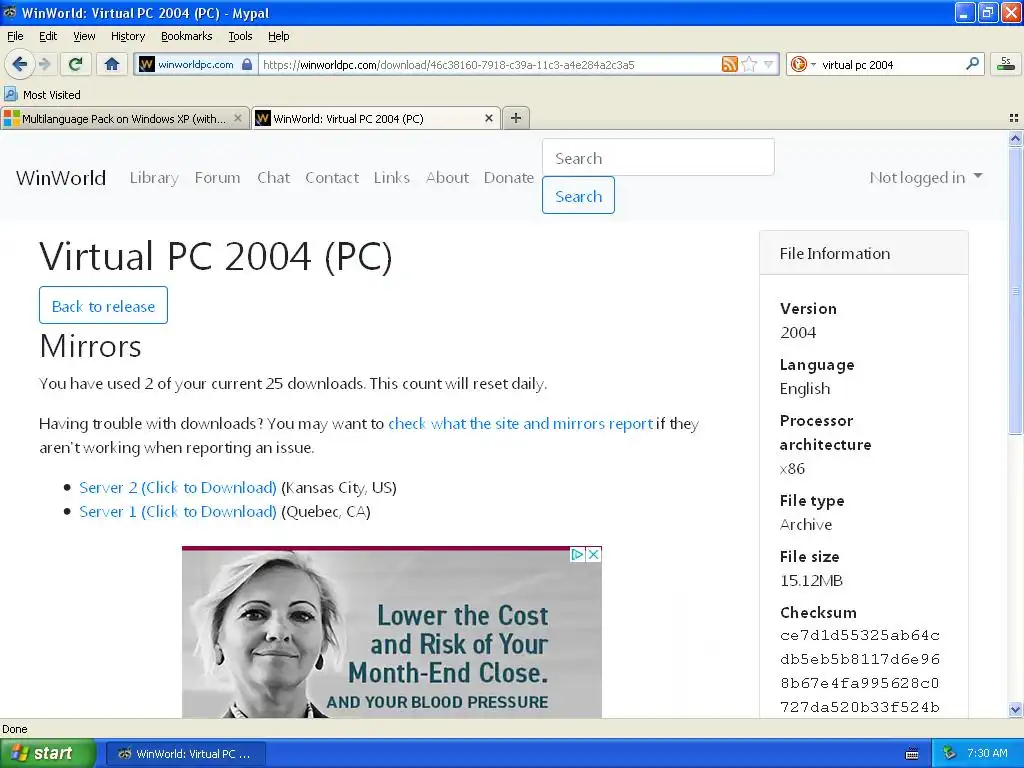1024x768 pixels.
Task: Bookmark this page with the star icon
Action: [x=749, y=64]
